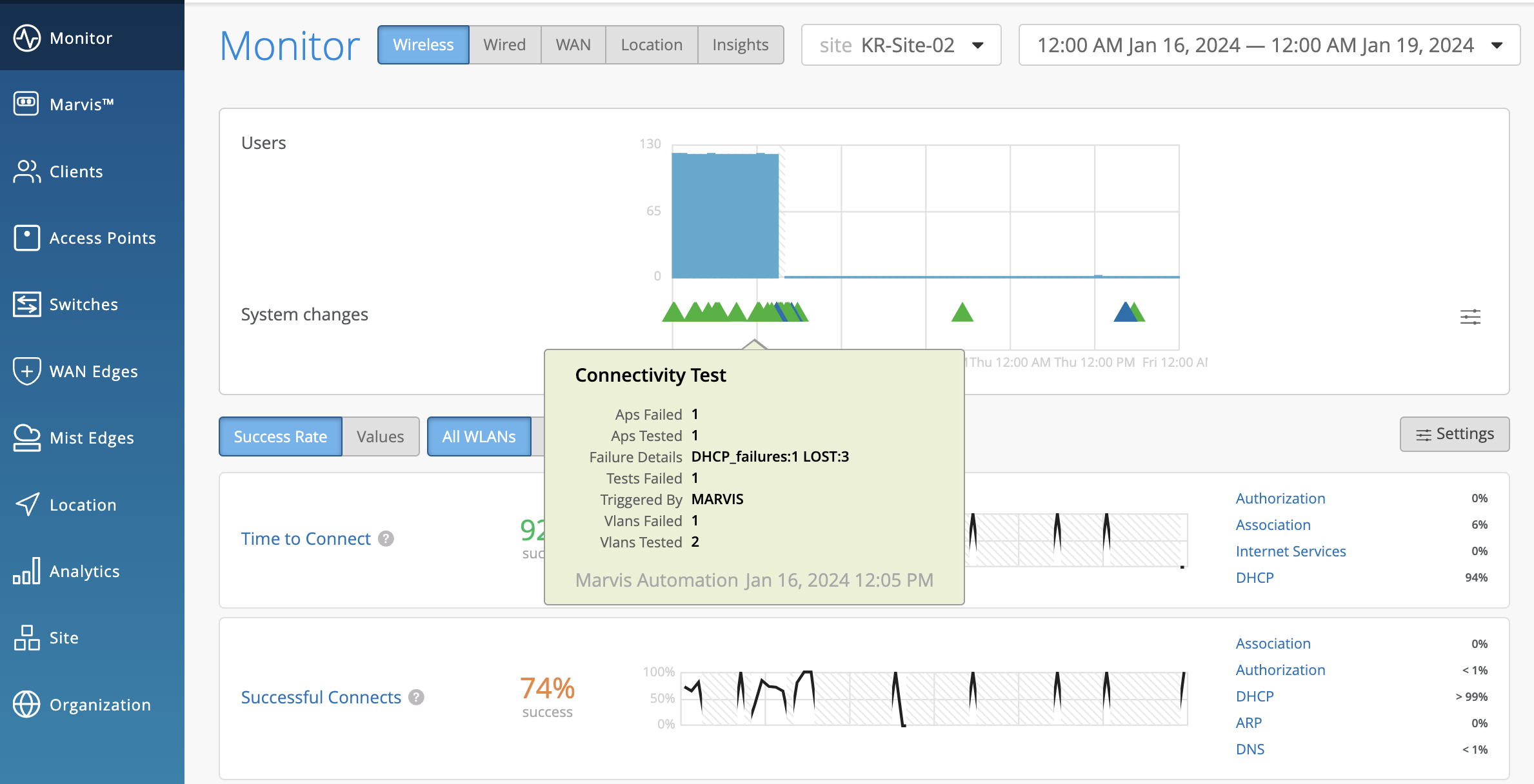Click the Thursday green system change marker

962,313
